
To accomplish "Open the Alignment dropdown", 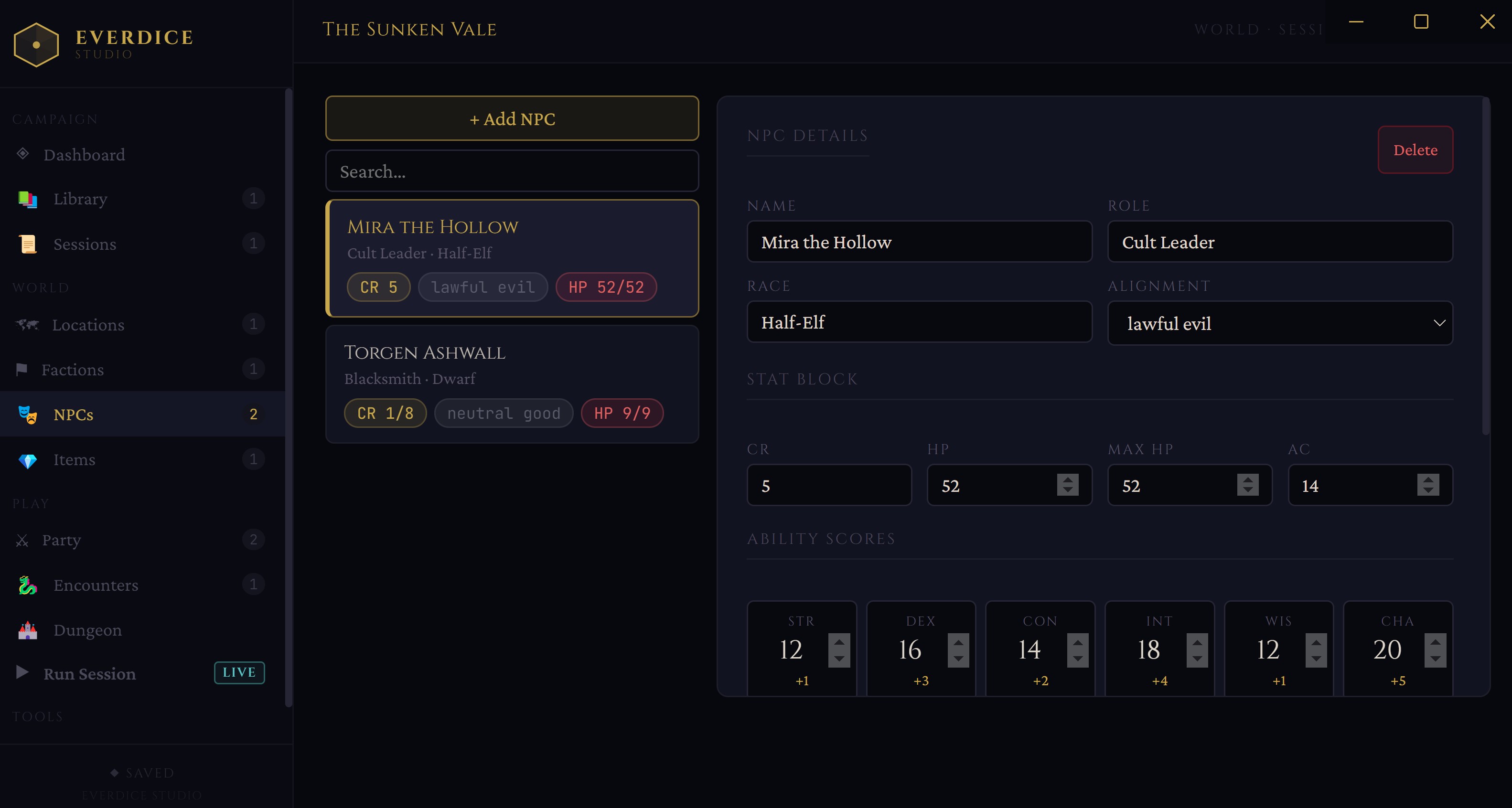I will (x=1279, y=323).
